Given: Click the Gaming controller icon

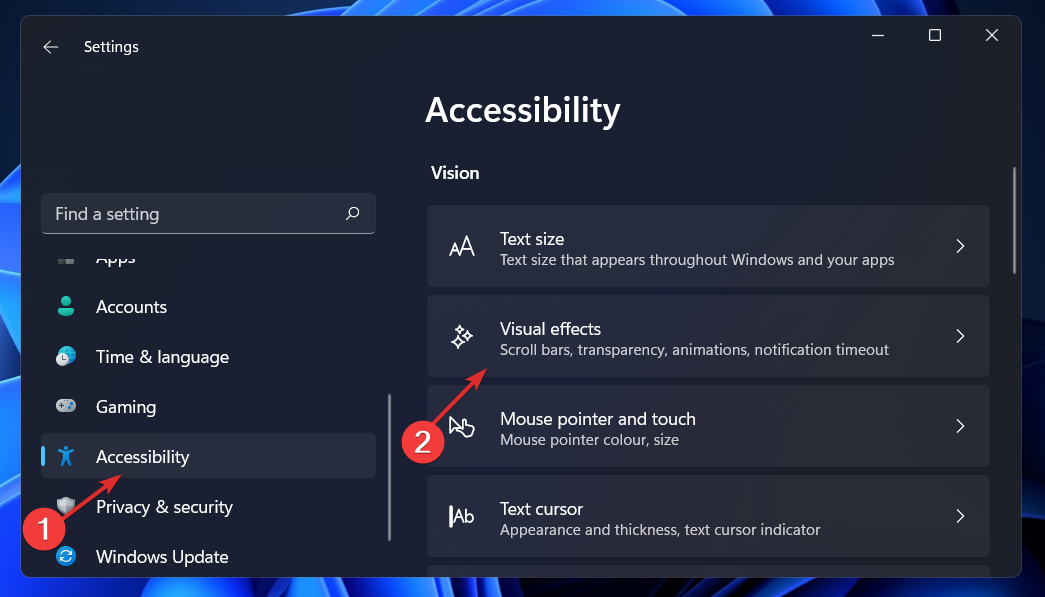Looking at the screenshot, I should (66, 406).
